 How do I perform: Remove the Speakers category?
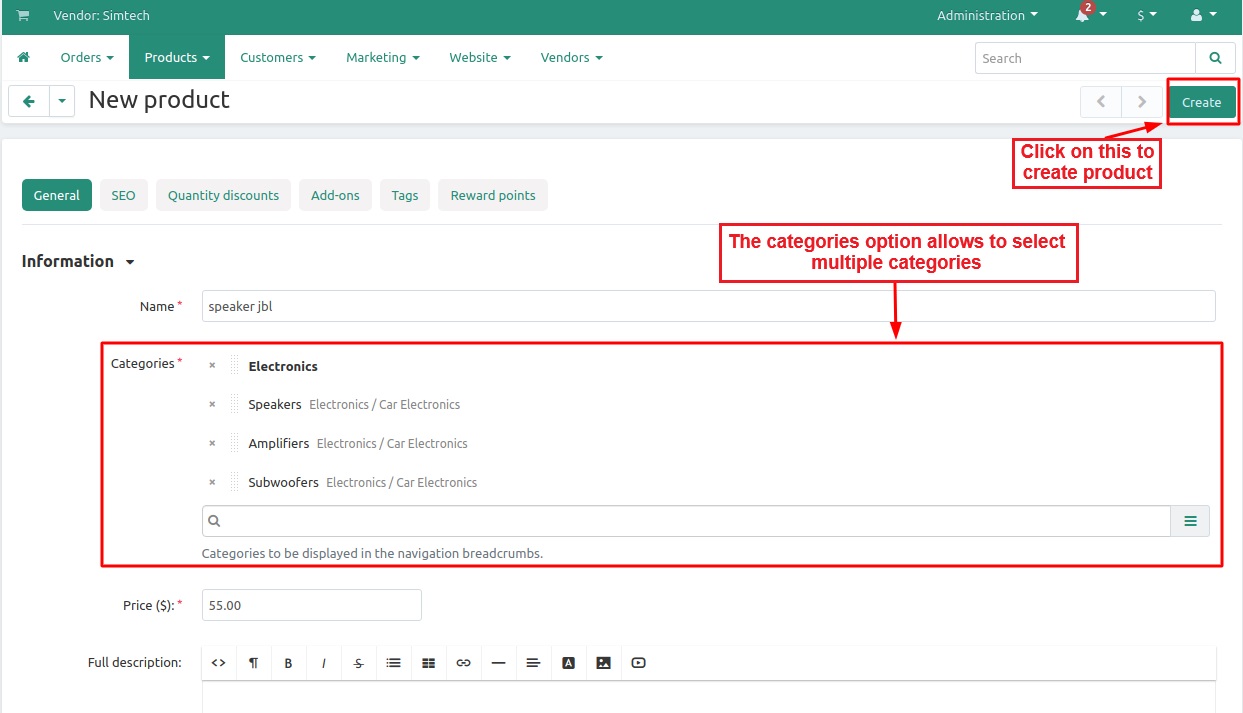click(x=212, y=404)
